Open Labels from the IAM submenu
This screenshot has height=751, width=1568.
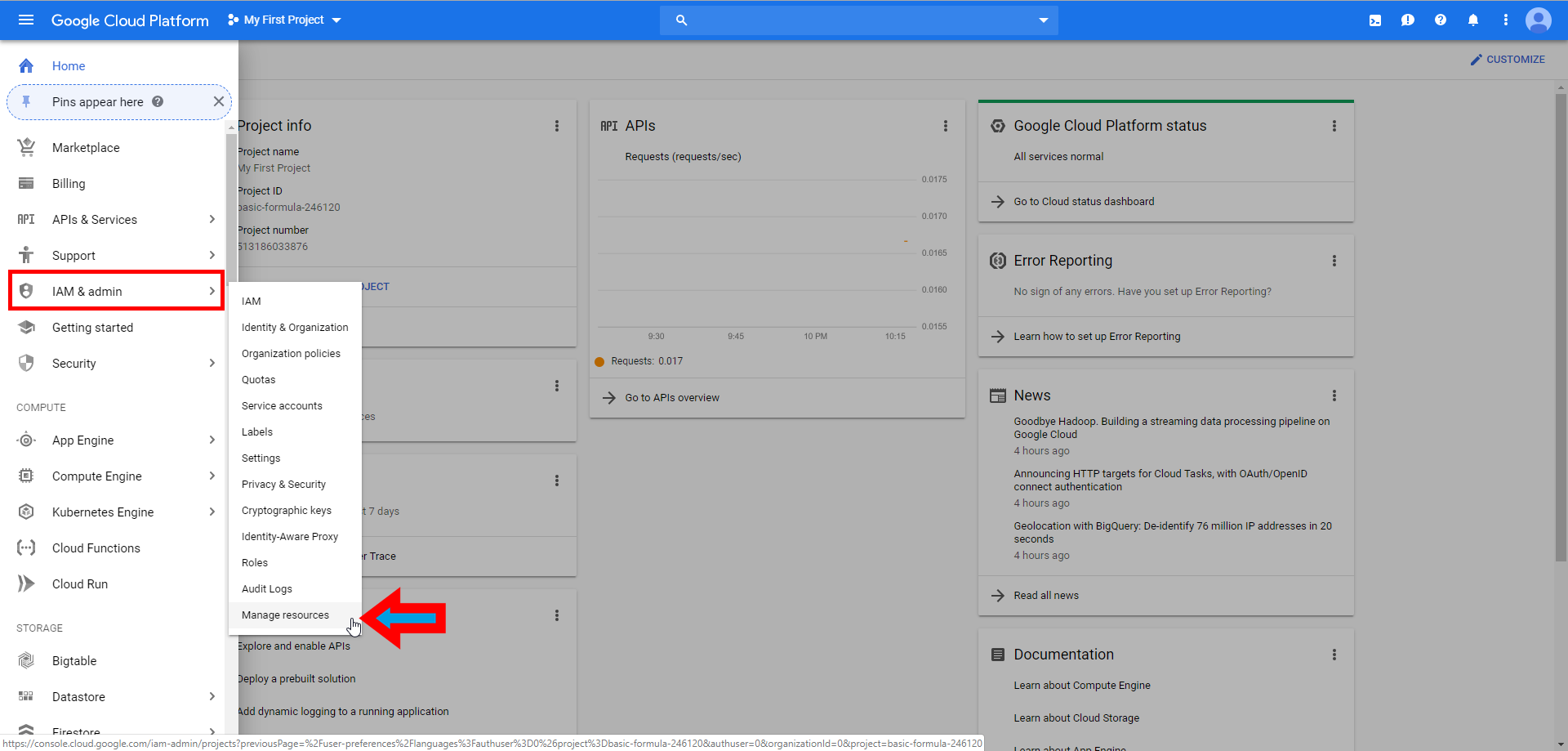click(x=295, y=432)
